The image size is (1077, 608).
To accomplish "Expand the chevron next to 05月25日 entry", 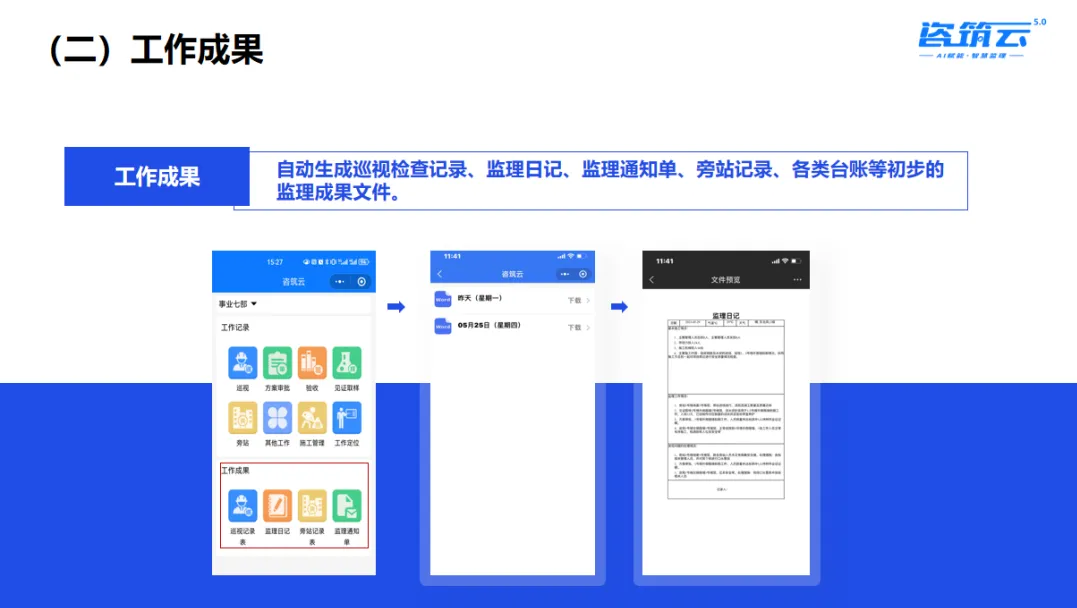I will click(588, 327).
